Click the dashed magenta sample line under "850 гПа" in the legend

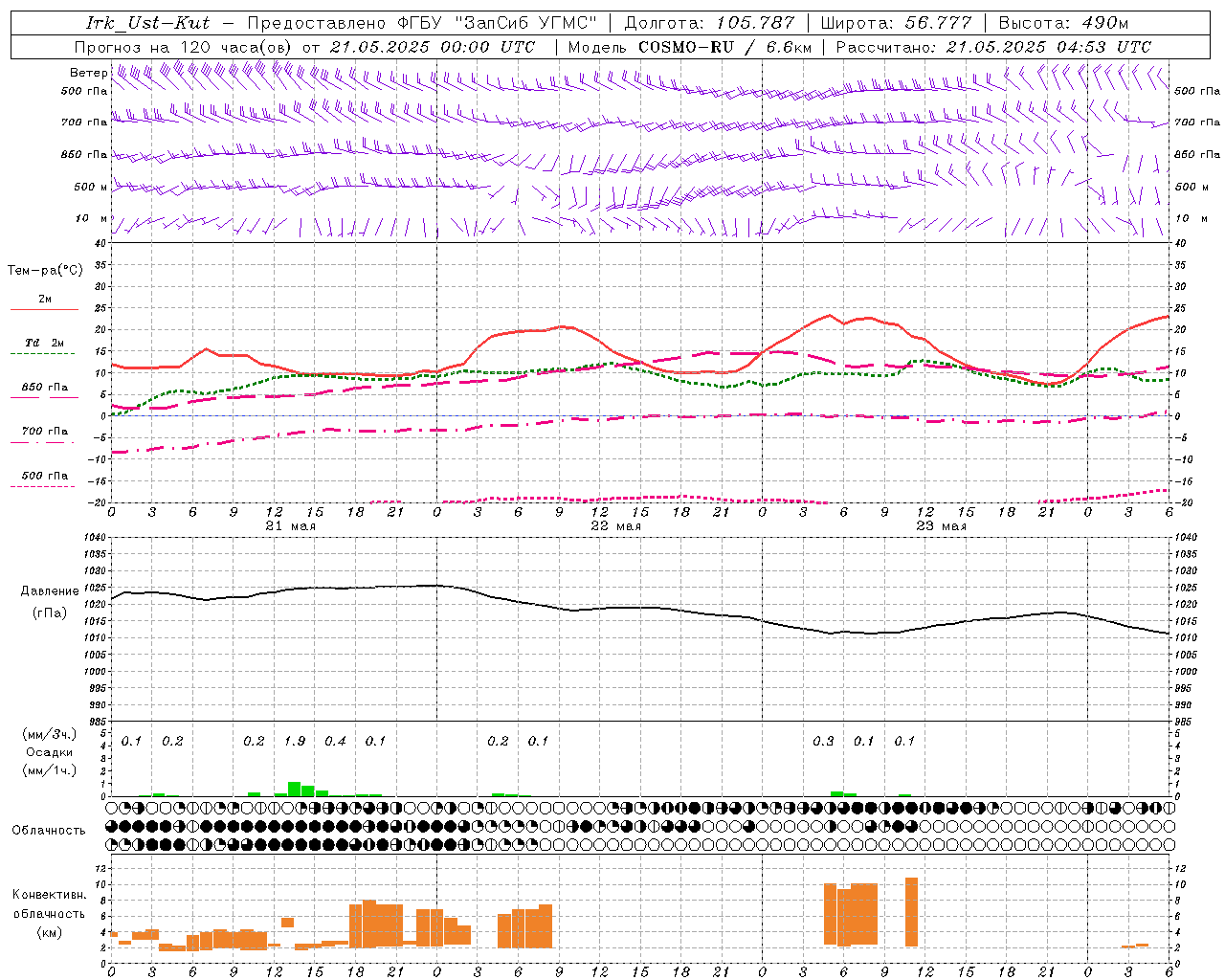pyautogui.click(x=44, y=398)
